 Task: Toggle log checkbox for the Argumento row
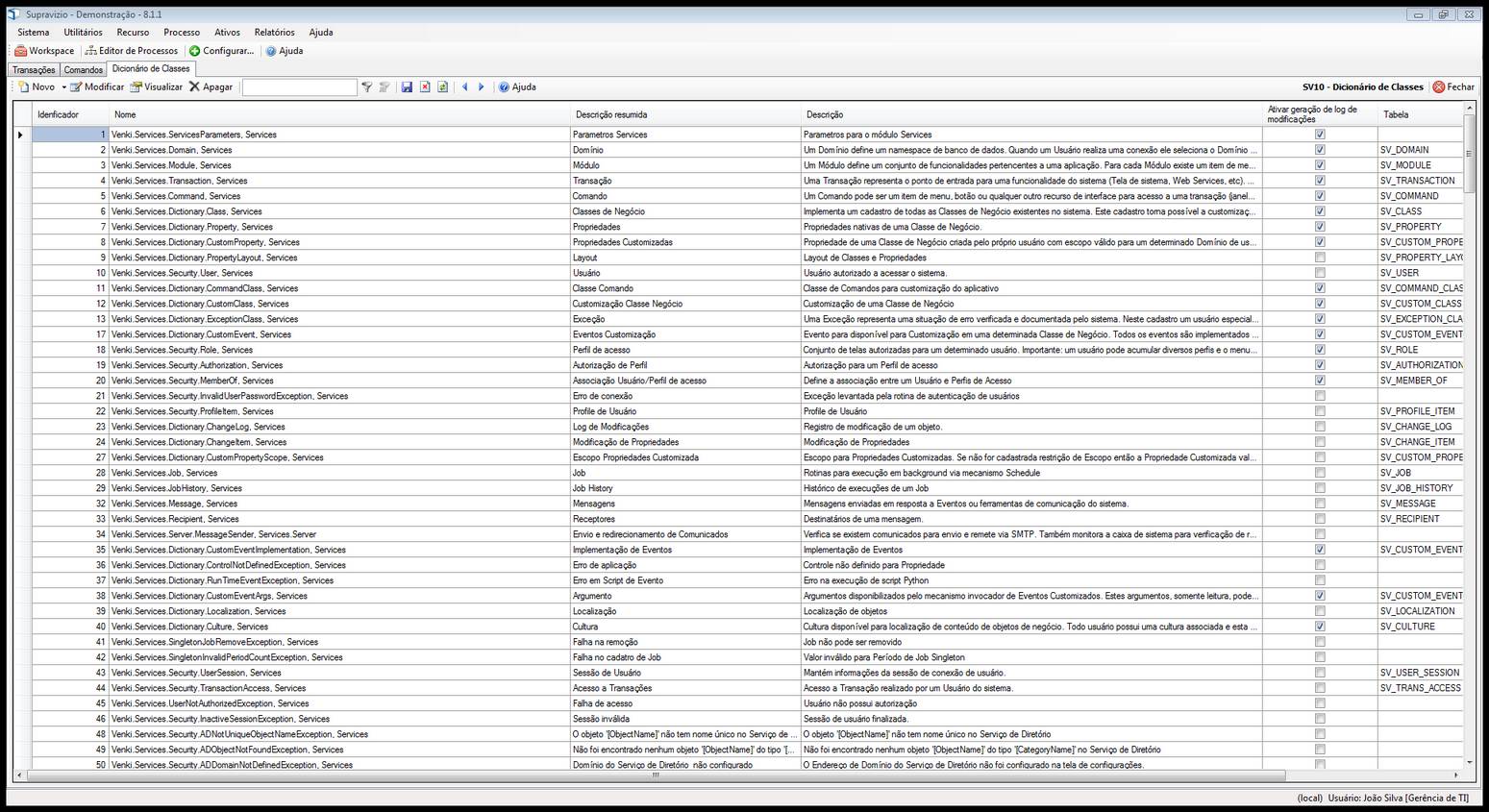pyautogui.click(x=1320, y=596)
